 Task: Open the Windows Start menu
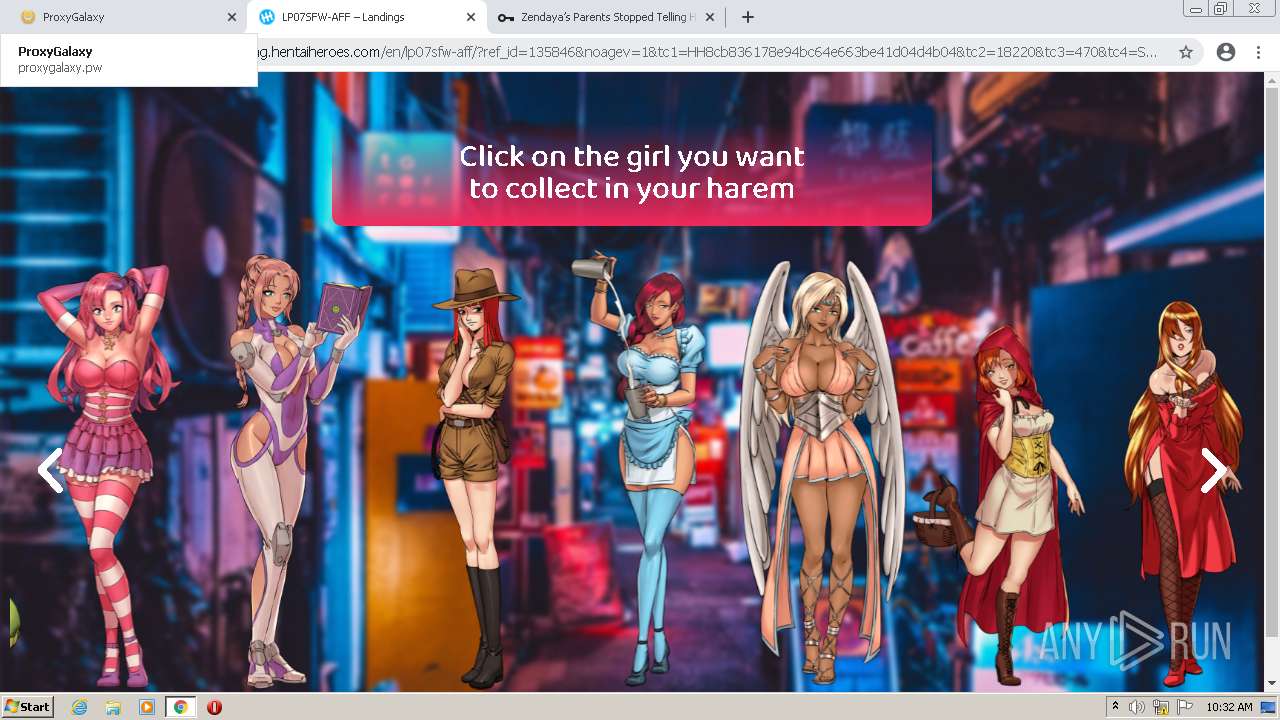(28, 707)
